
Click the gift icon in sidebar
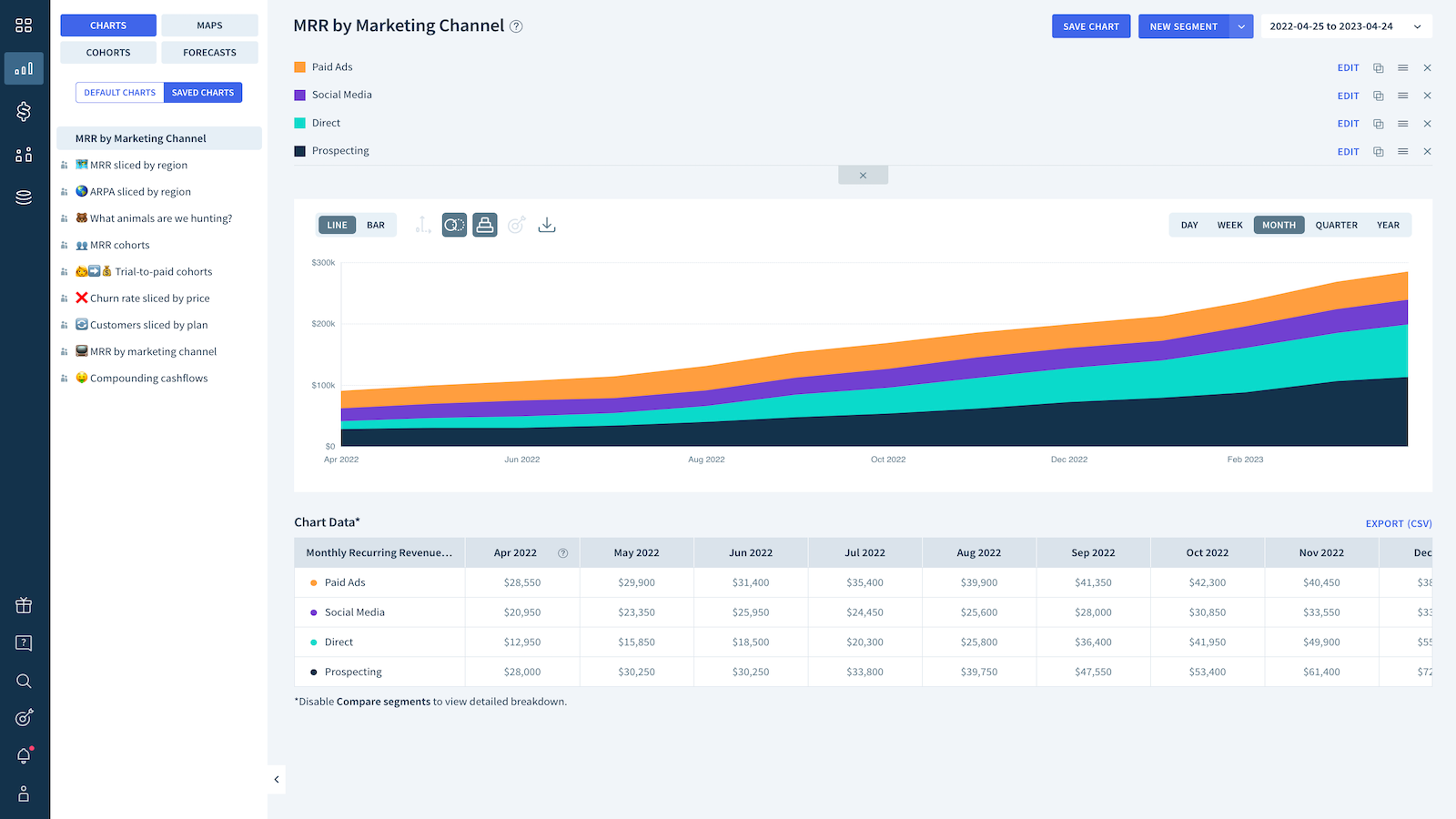[24, 605]
